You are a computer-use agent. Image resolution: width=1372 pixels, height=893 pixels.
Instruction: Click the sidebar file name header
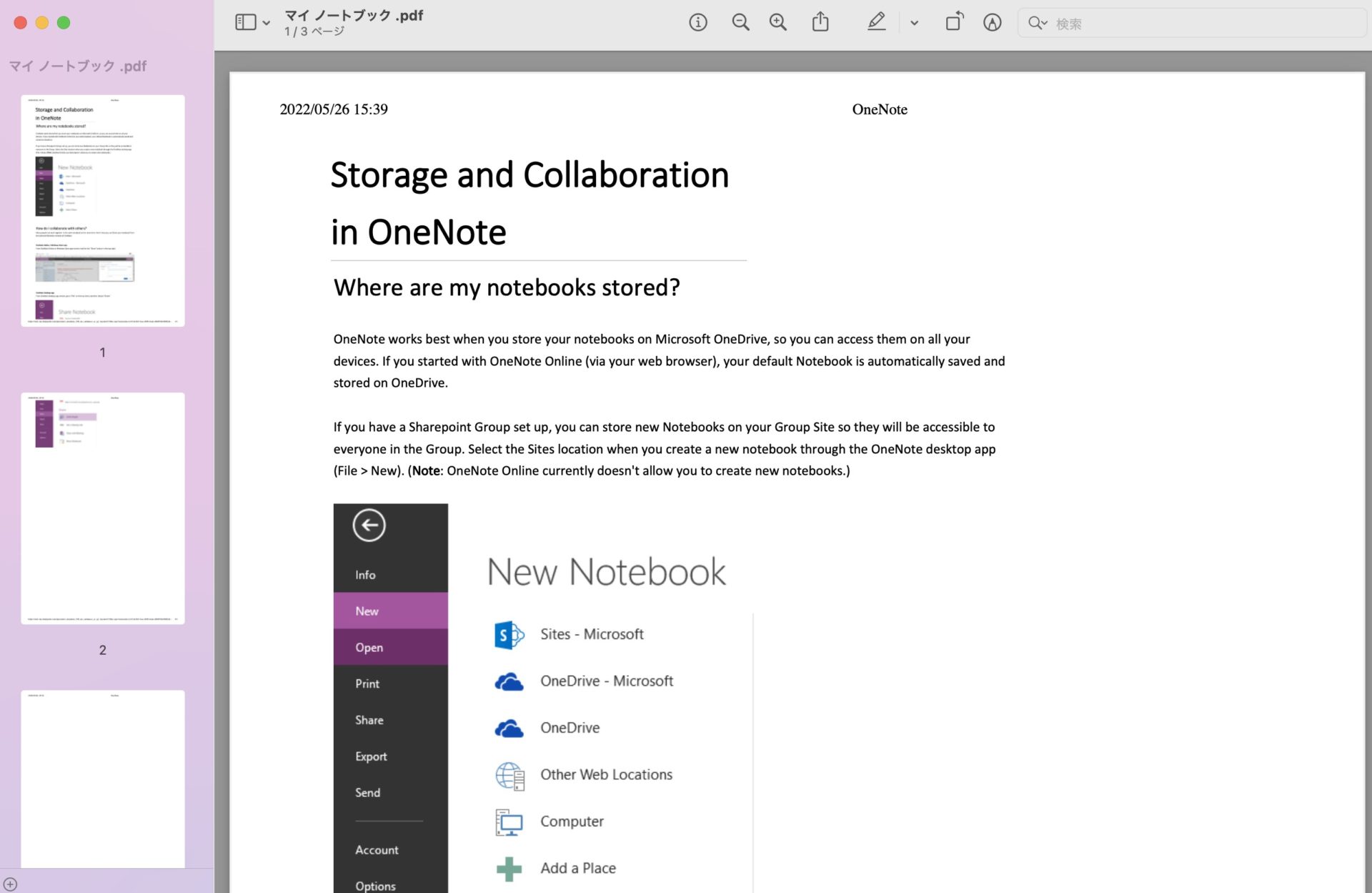click(77, 66)
